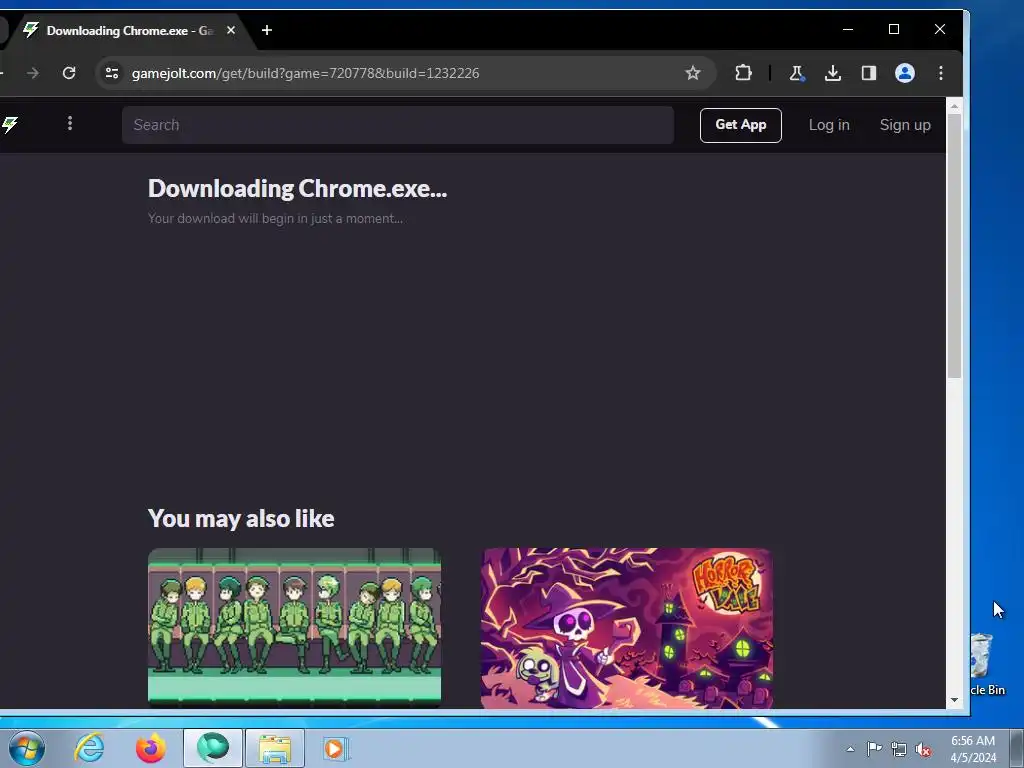Open a new browser tab

267,30
